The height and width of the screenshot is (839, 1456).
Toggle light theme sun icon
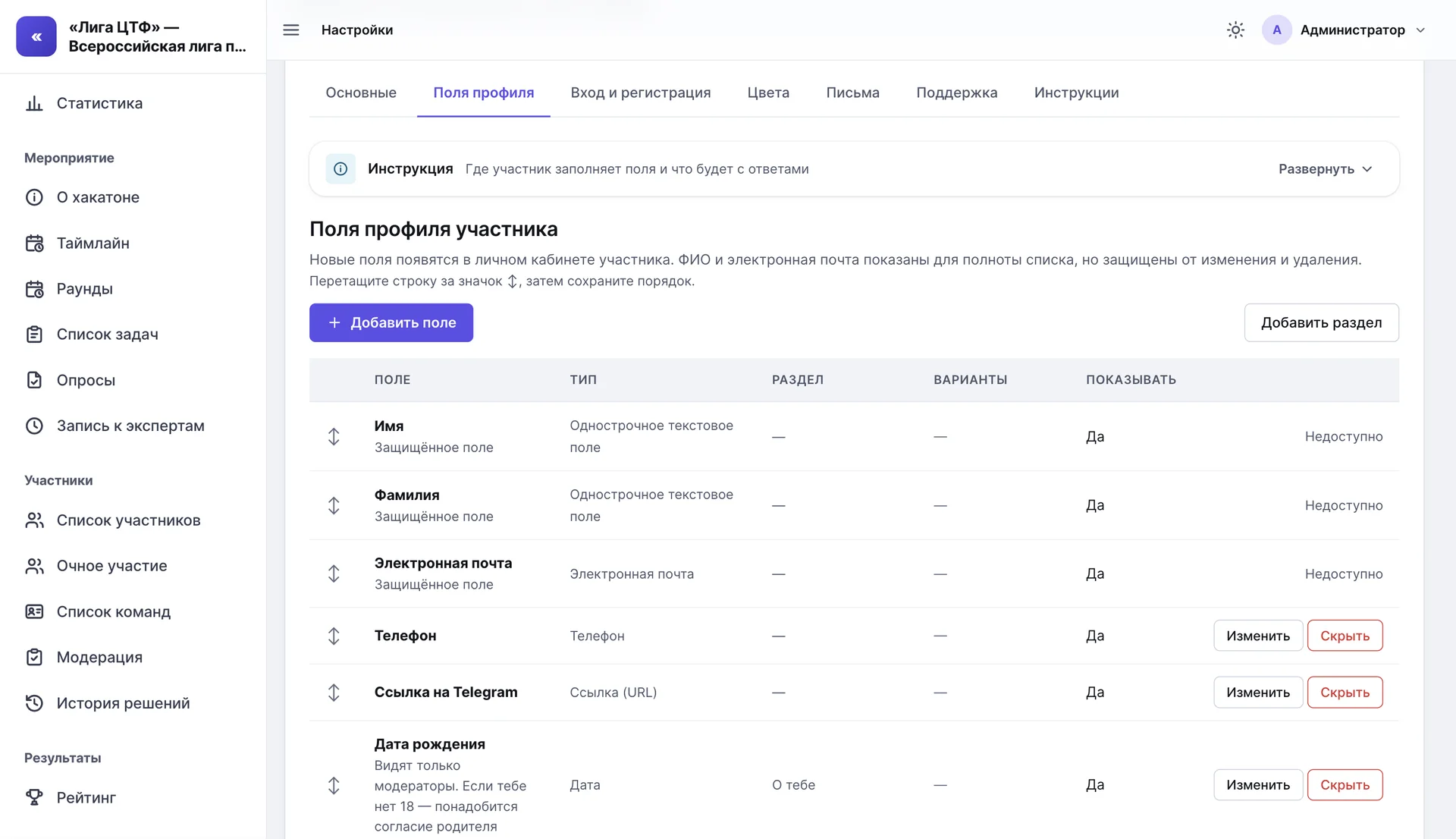coord(1235,30)
